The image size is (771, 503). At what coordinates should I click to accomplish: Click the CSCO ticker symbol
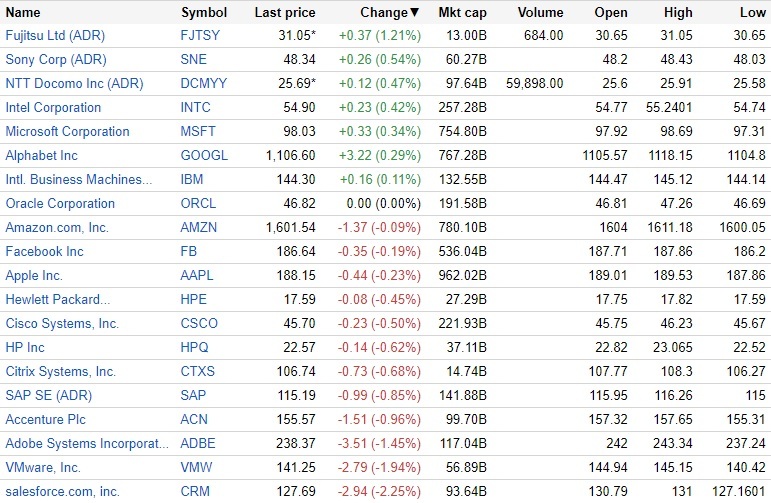(200, 323)
